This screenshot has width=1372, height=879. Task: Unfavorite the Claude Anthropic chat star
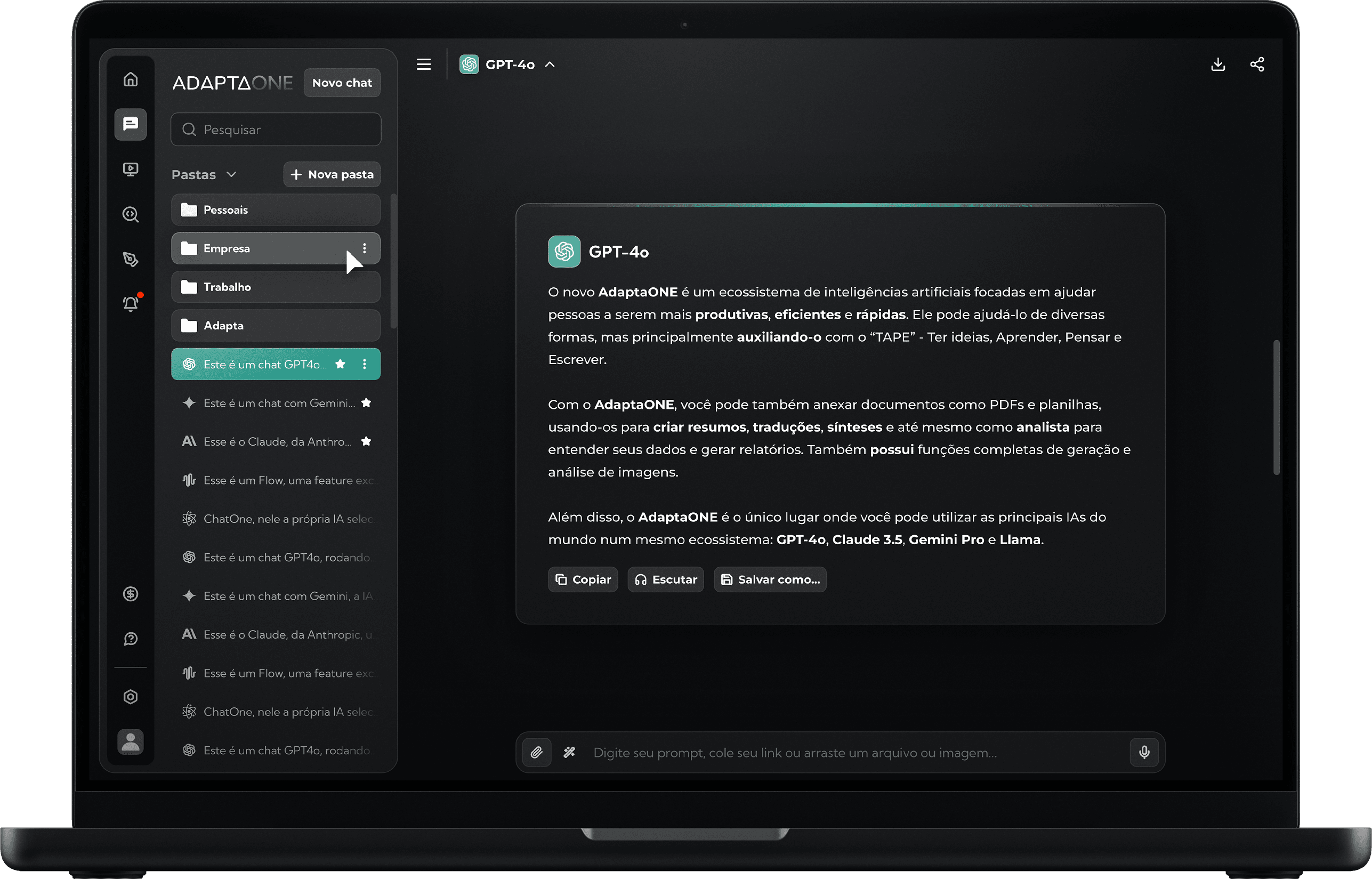(366, 441)
